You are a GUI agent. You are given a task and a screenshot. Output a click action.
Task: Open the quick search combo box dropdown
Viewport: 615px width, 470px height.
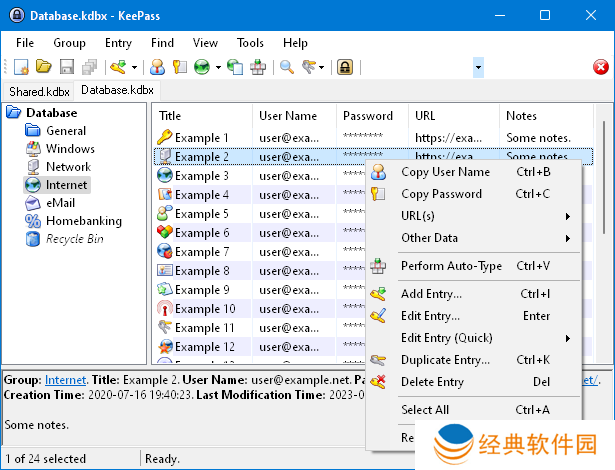tap(478, 67)
